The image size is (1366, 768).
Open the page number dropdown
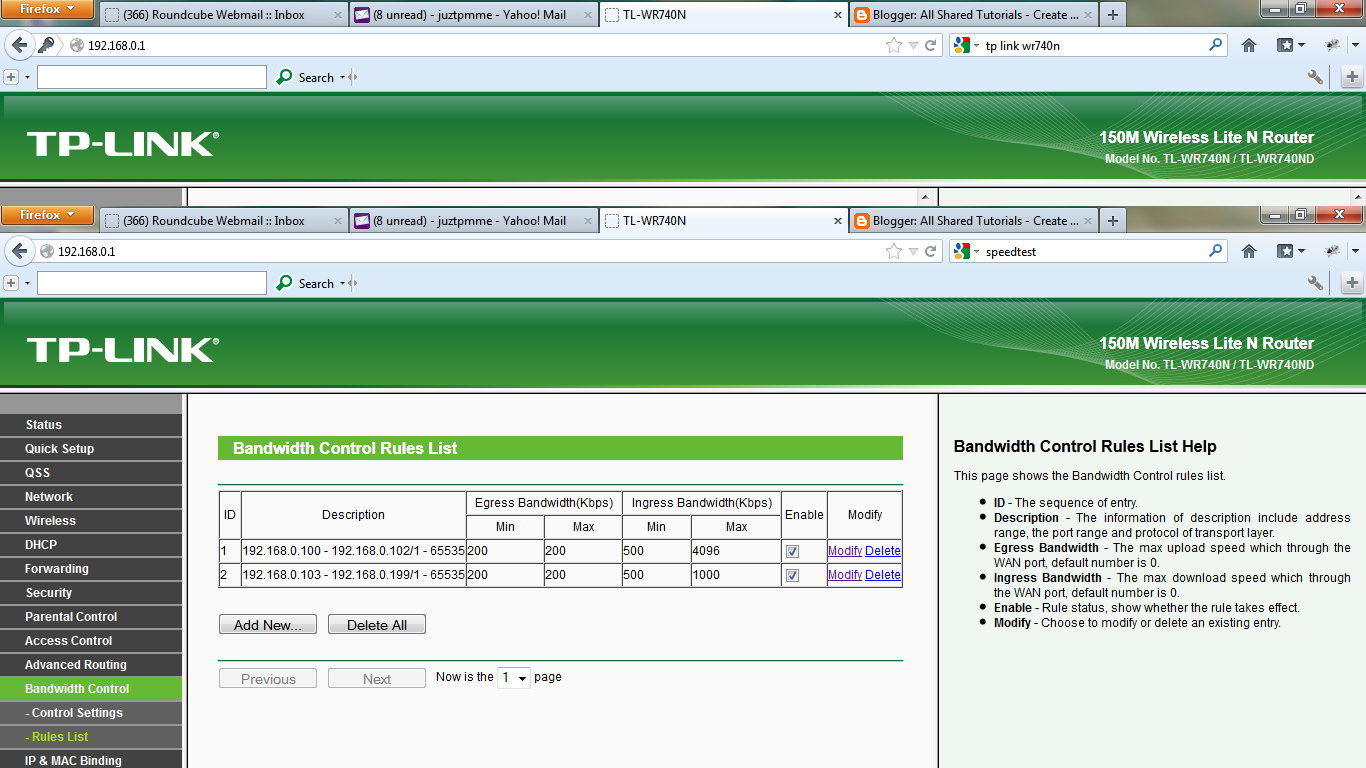(x=513, y=678)
